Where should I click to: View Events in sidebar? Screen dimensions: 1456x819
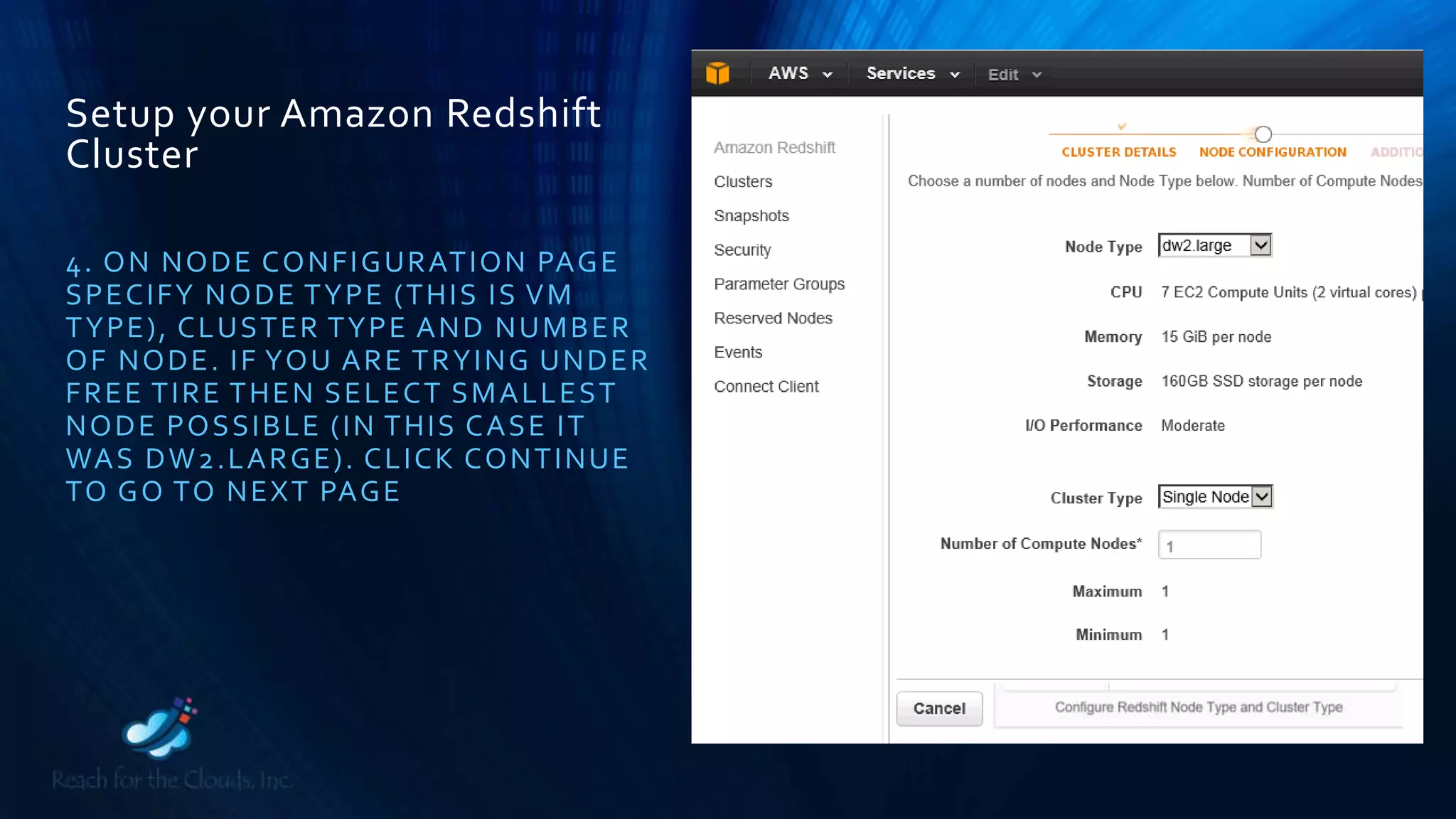coord(738,352)
